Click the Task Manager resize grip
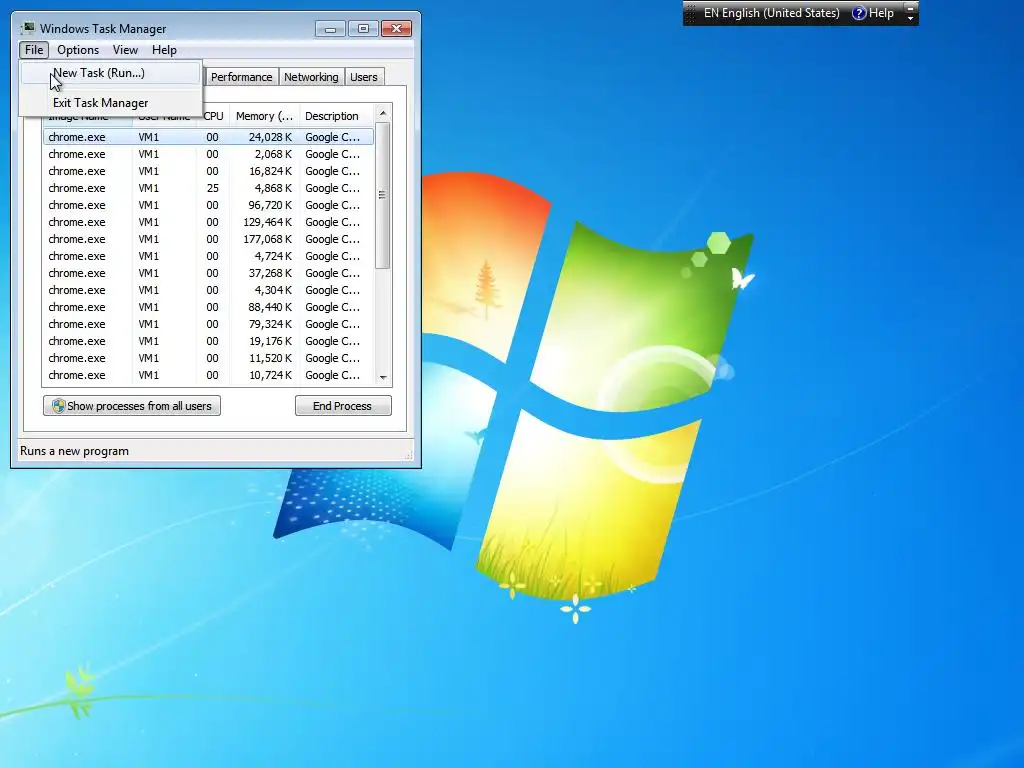 tap(409, 455)
